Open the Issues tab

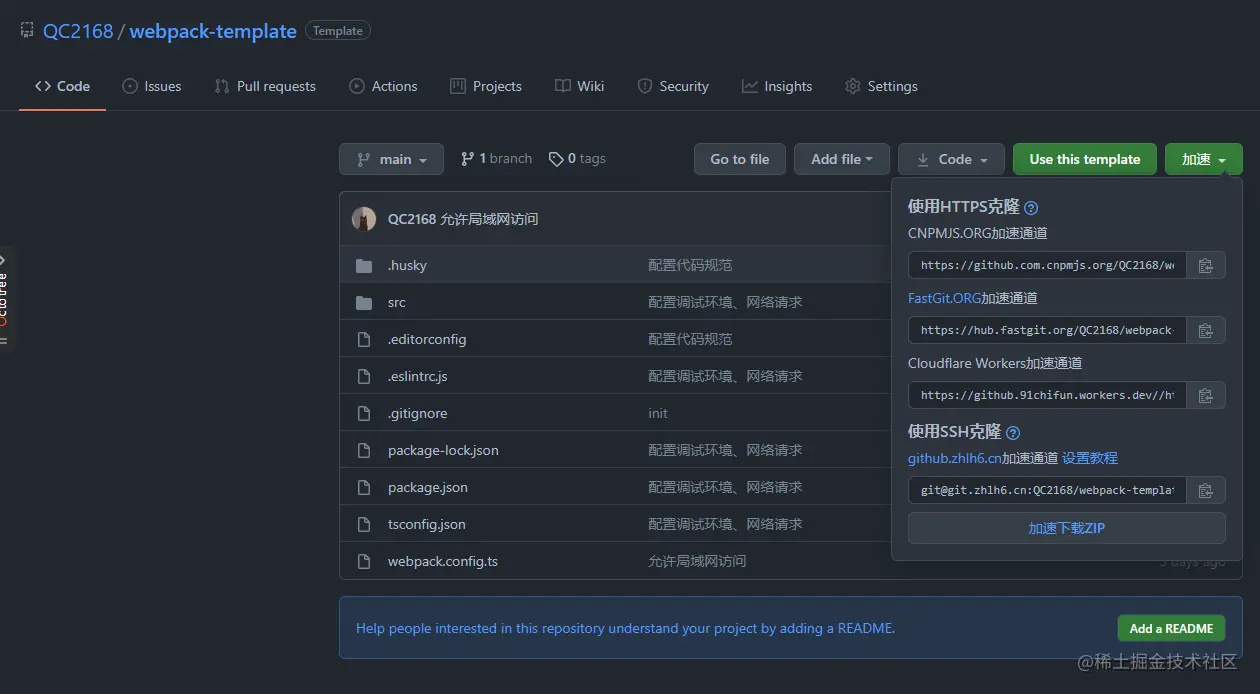click(x=152, y=86)
